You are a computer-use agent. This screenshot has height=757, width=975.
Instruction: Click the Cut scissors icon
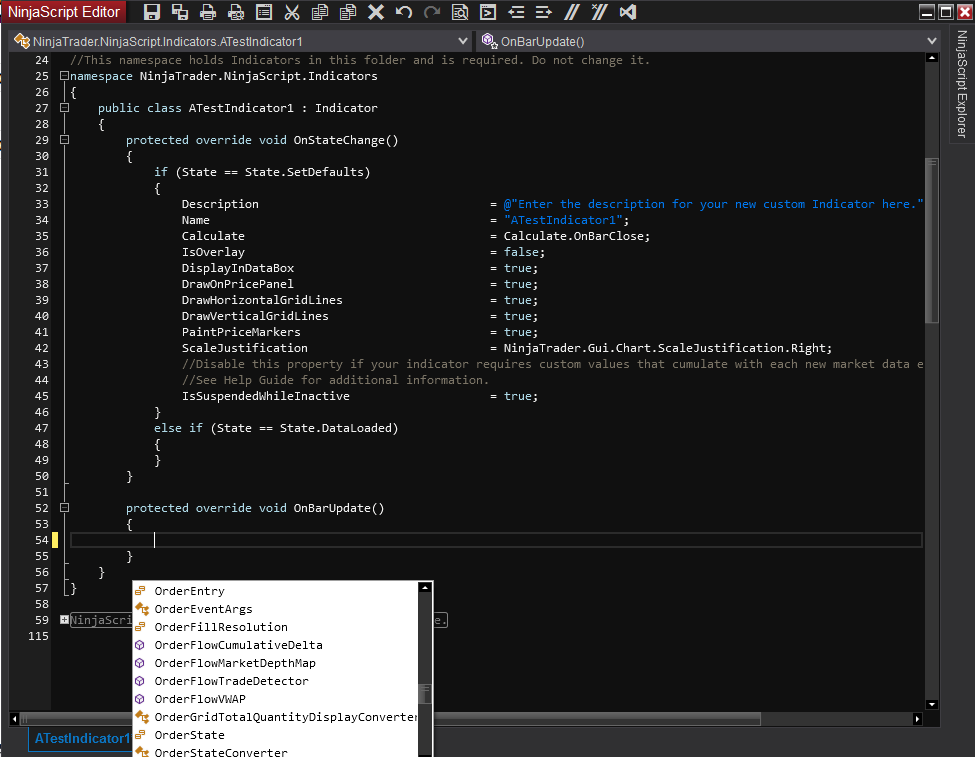[292, 12]
